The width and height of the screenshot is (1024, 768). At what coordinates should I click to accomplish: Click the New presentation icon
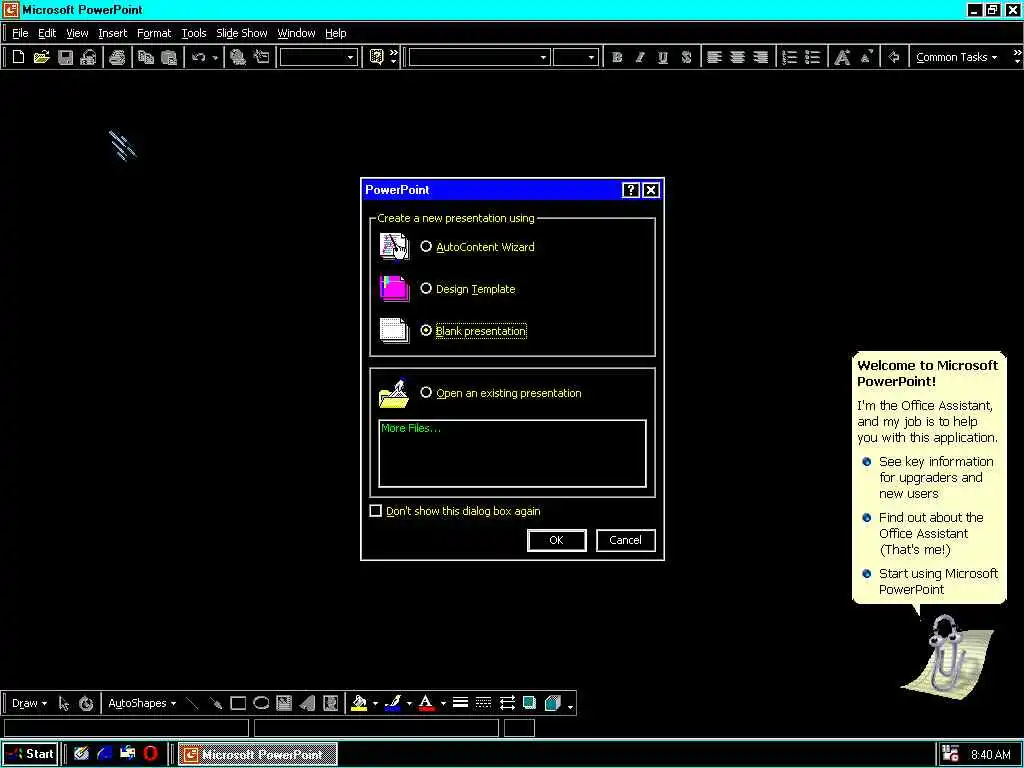[18, 57]
